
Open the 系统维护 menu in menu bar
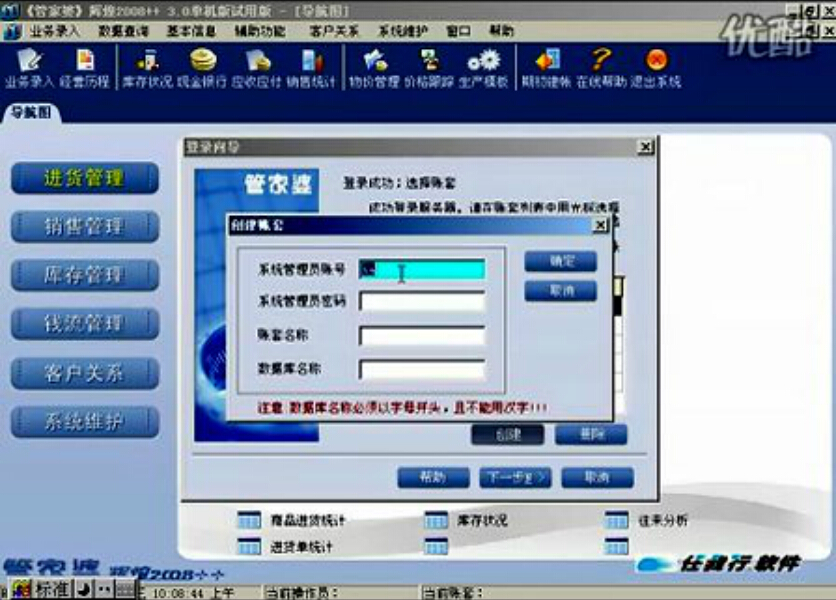pyautogui.click(x=403, y=31)
